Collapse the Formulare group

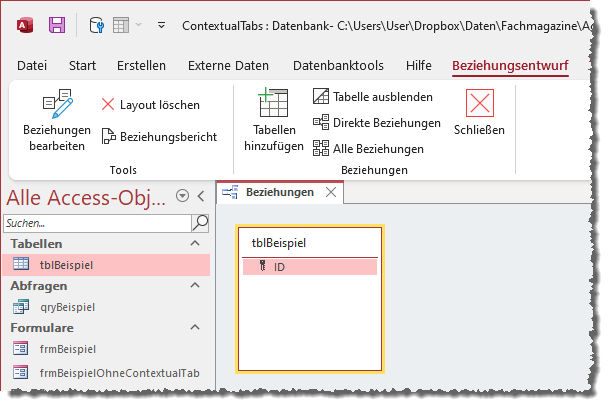click(x=195, y=328)
